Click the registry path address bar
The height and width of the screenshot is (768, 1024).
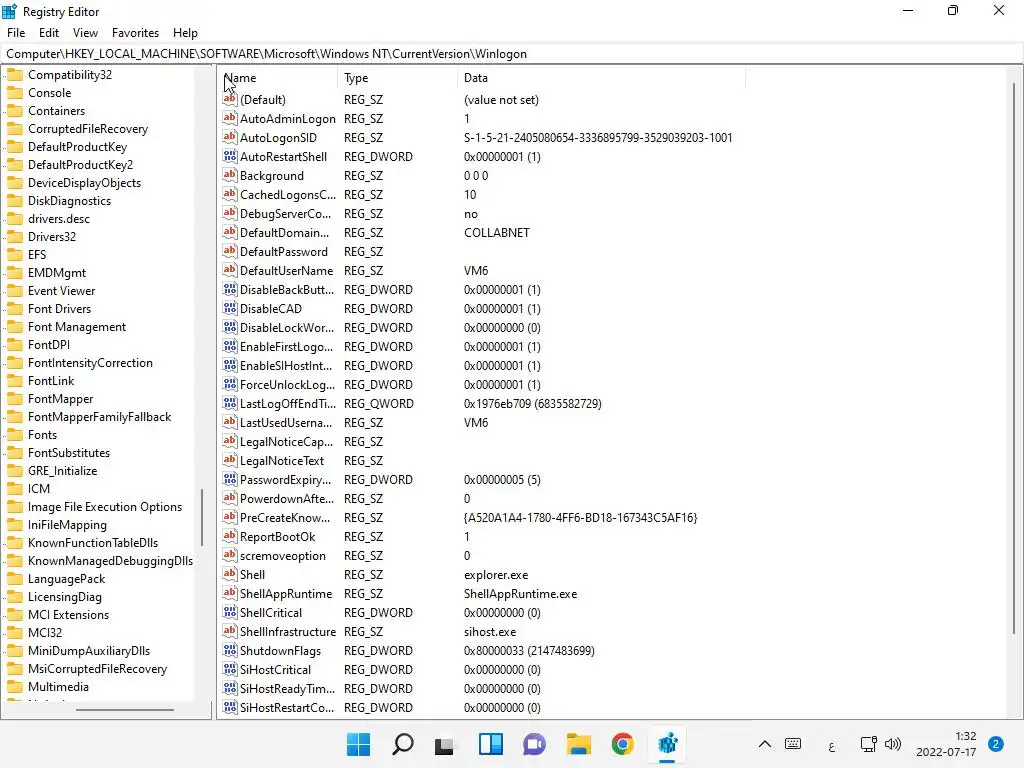point(512,54)
